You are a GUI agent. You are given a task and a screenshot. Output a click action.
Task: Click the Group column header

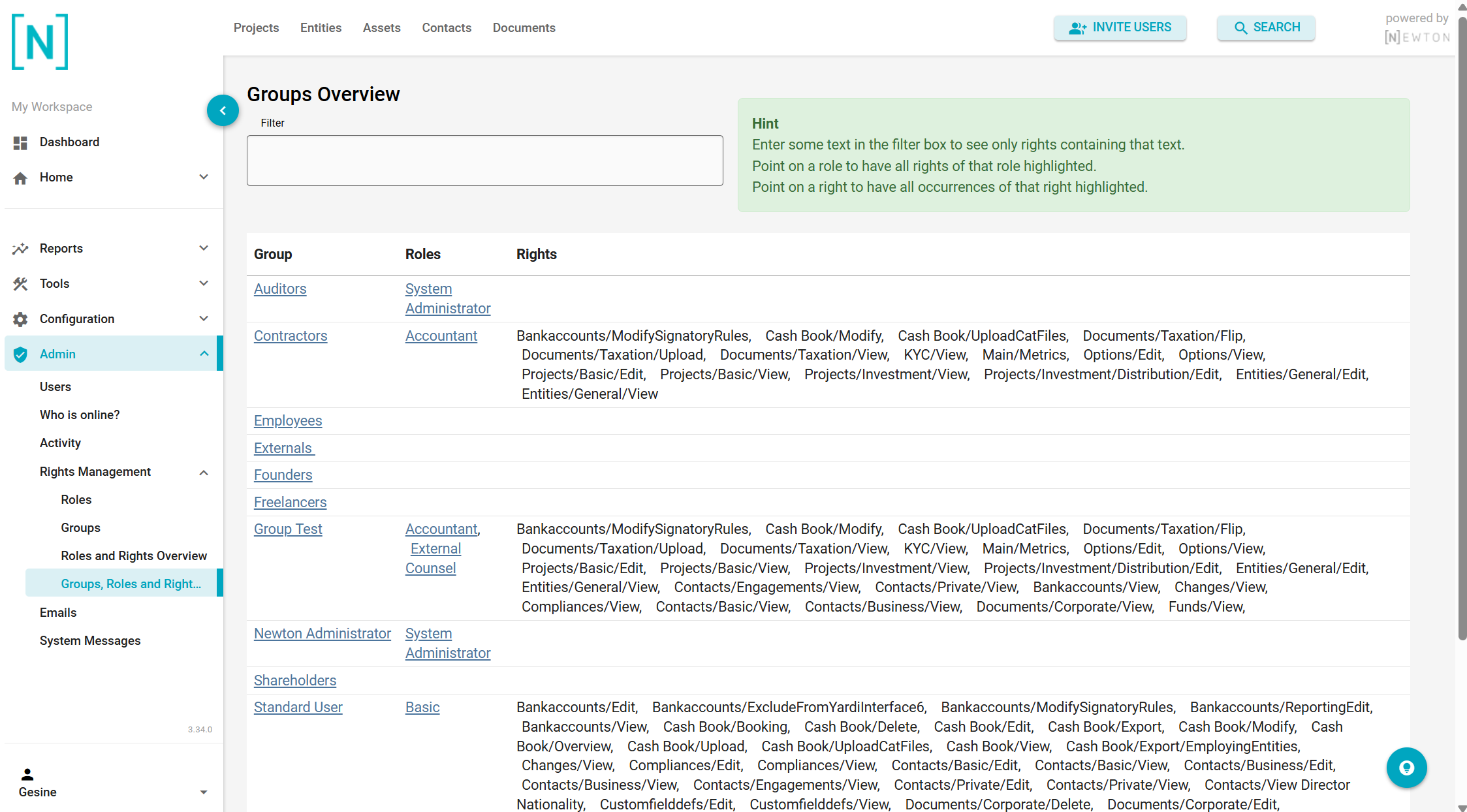pyautogui.click(x=273, y=254)
